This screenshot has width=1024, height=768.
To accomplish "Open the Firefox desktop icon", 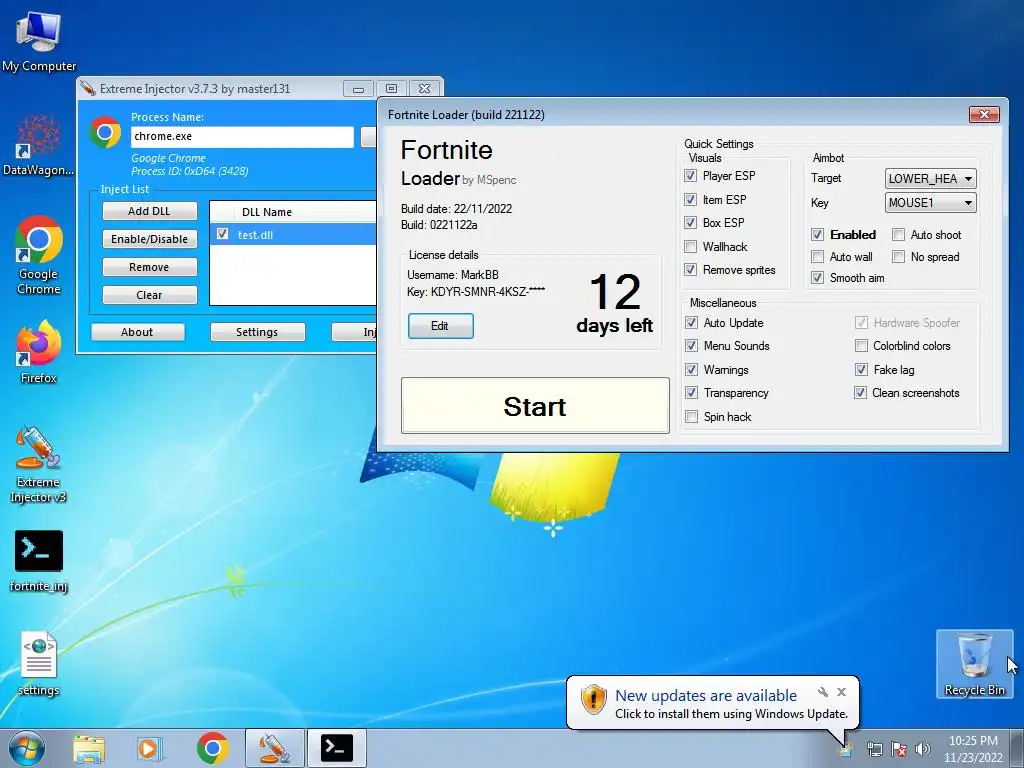I will [x=39, y=352].
